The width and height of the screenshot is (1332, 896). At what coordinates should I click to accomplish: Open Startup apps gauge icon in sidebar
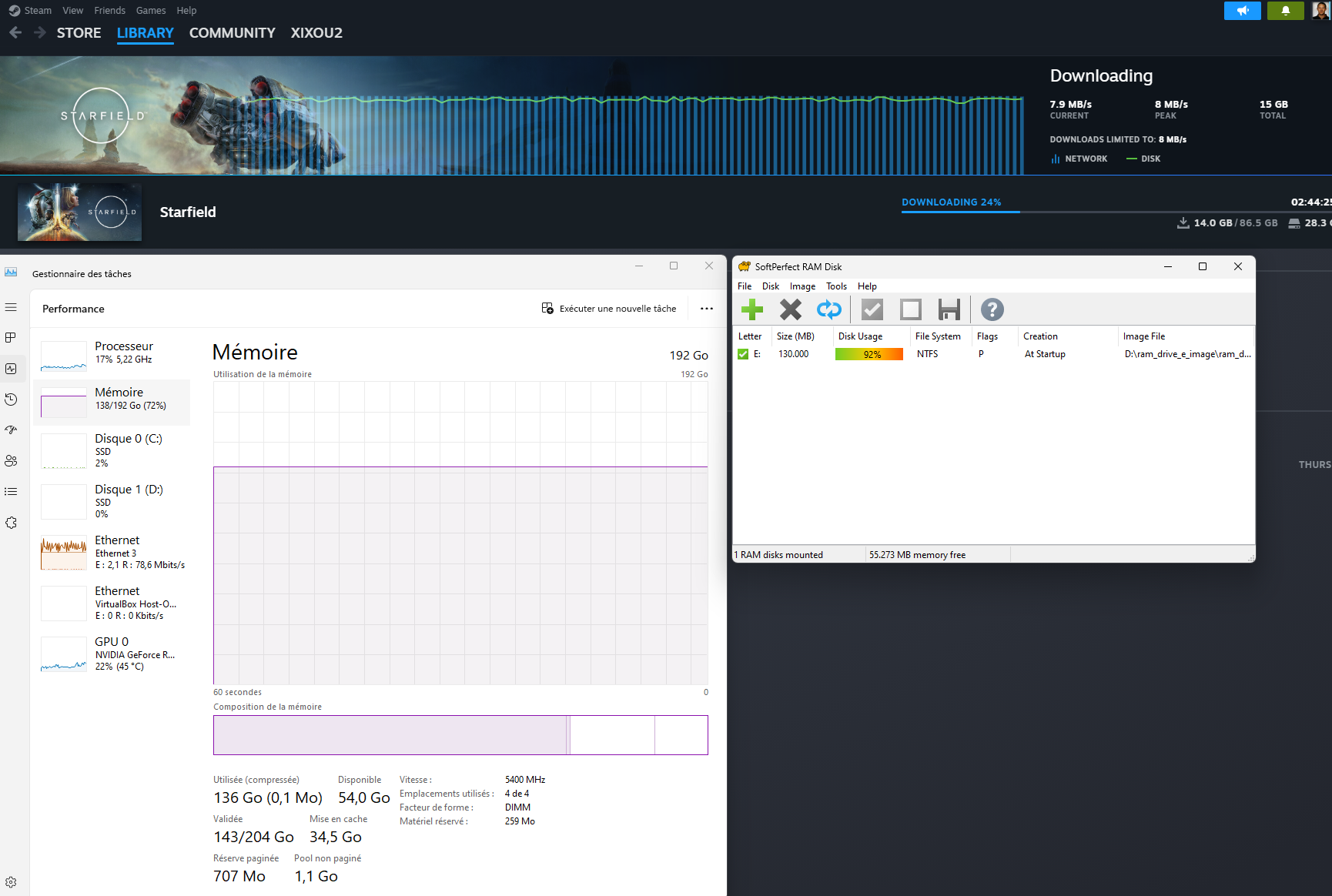[x=11, y=430]
